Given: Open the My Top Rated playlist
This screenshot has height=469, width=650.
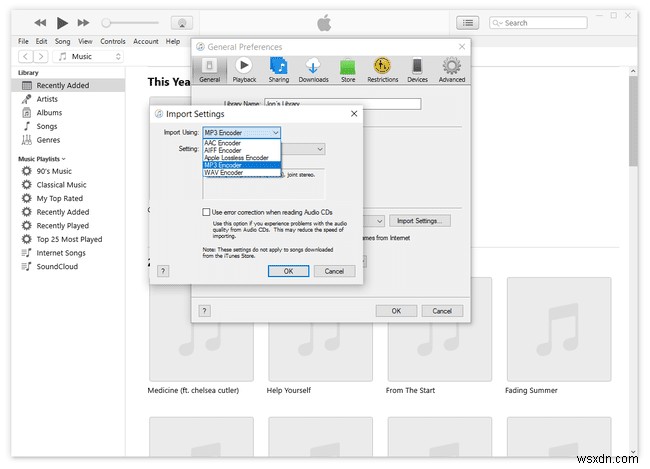Looking at the screenshot, I should click(x=68, y=199).
